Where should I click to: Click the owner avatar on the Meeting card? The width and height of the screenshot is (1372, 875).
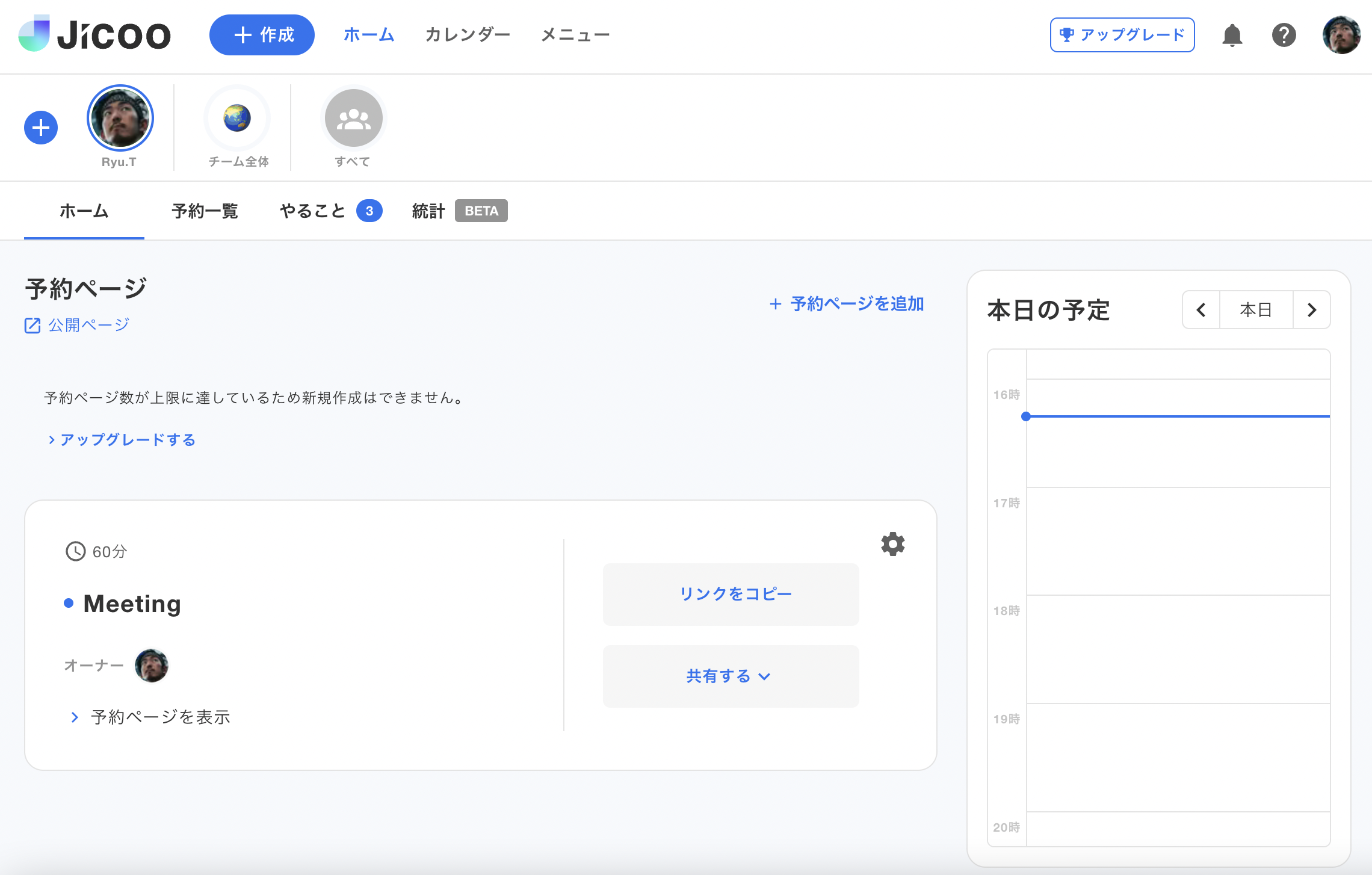[x=152, y=665]
